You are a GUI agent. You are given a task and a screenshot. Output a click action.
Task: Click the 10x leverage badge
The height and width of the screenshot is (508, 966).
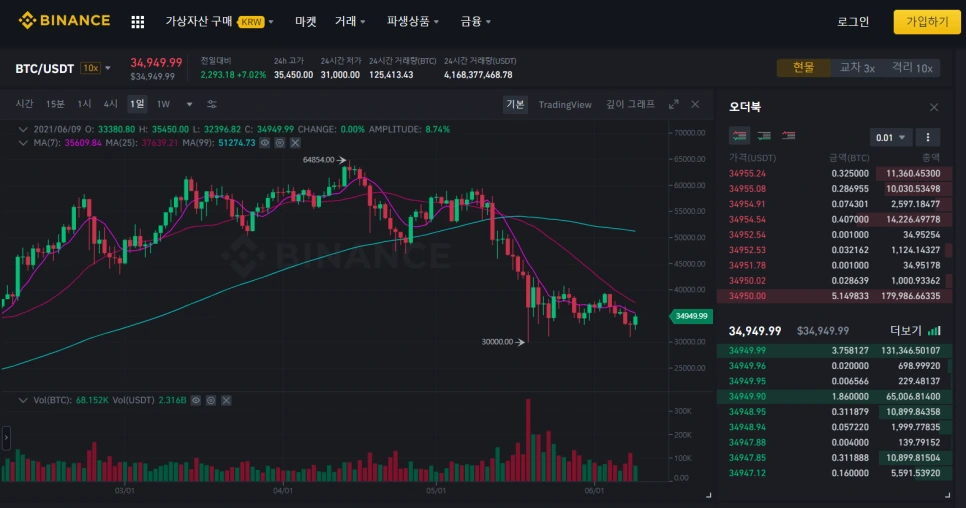tap(91, 68)
